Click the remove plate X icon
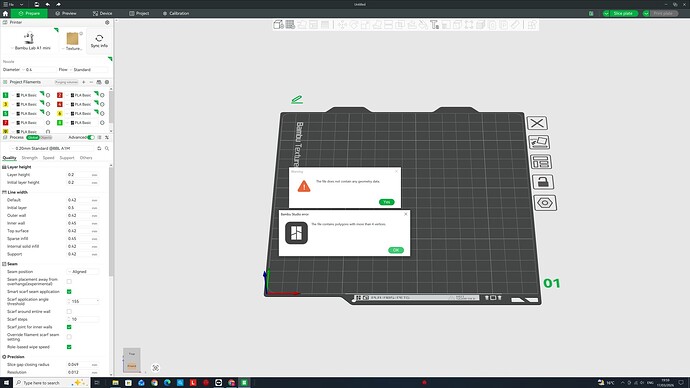Screen dimensions: 690x388 click(537, 123)
